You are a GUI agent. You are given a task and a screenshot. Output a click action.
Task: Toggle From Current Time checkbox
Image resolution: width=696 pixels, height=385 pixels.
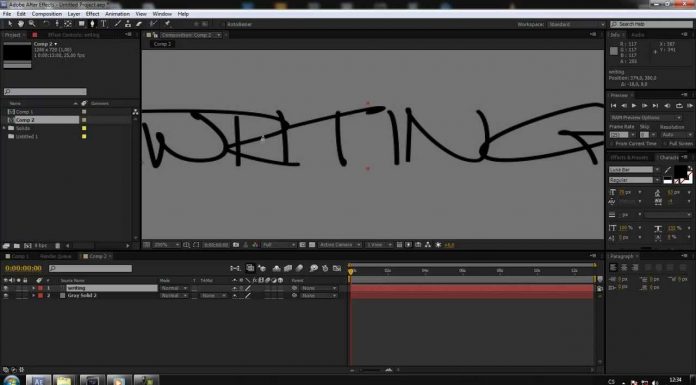point(612,144)
